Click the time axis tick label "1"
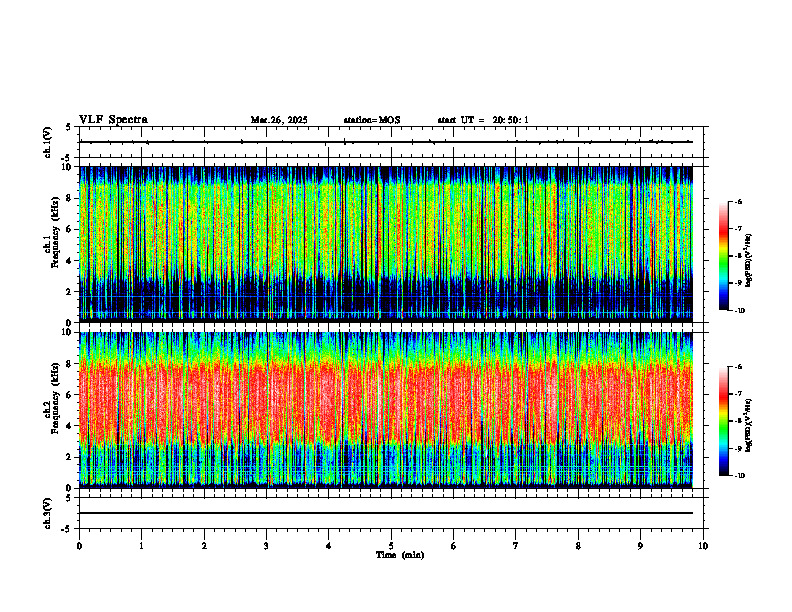This screenshot has height=612, width=792. coord(142,546)
